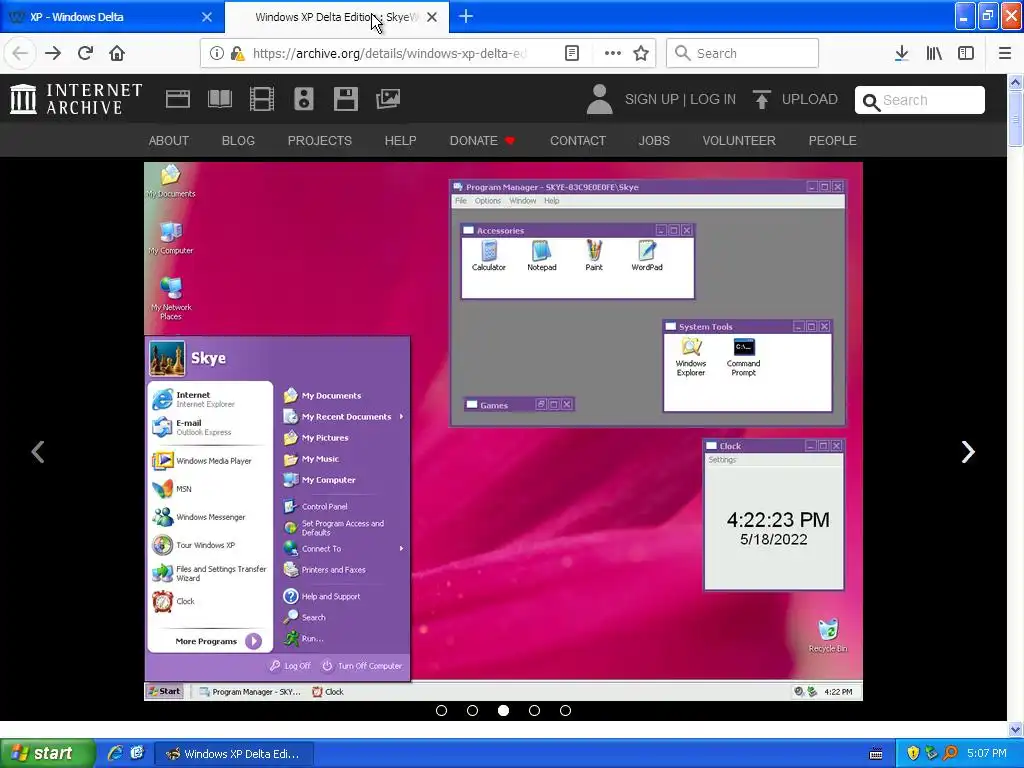The height and width of the screenshot is (768, 1024).
Task: Open the Texts book icon
Action: point(219,99)
